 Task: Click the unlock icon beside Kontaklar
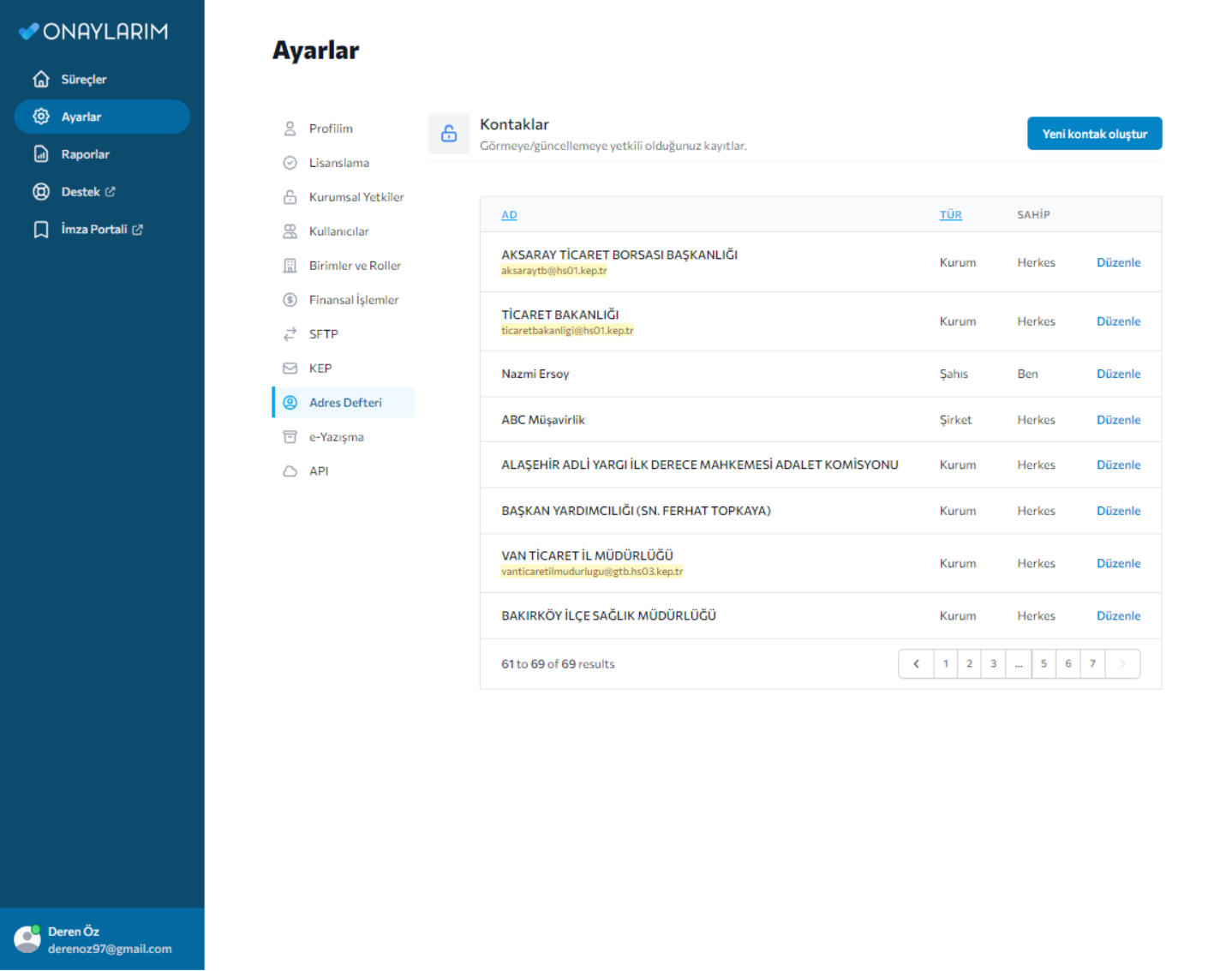[448, 134]
